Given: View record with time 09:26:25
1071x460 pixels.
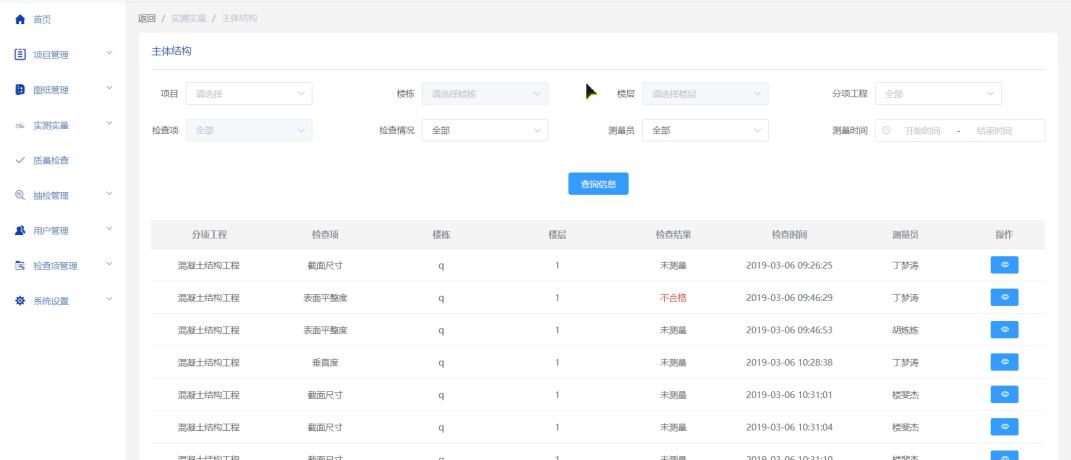Looking at the screenshot, I should (x=1004, y=265).
